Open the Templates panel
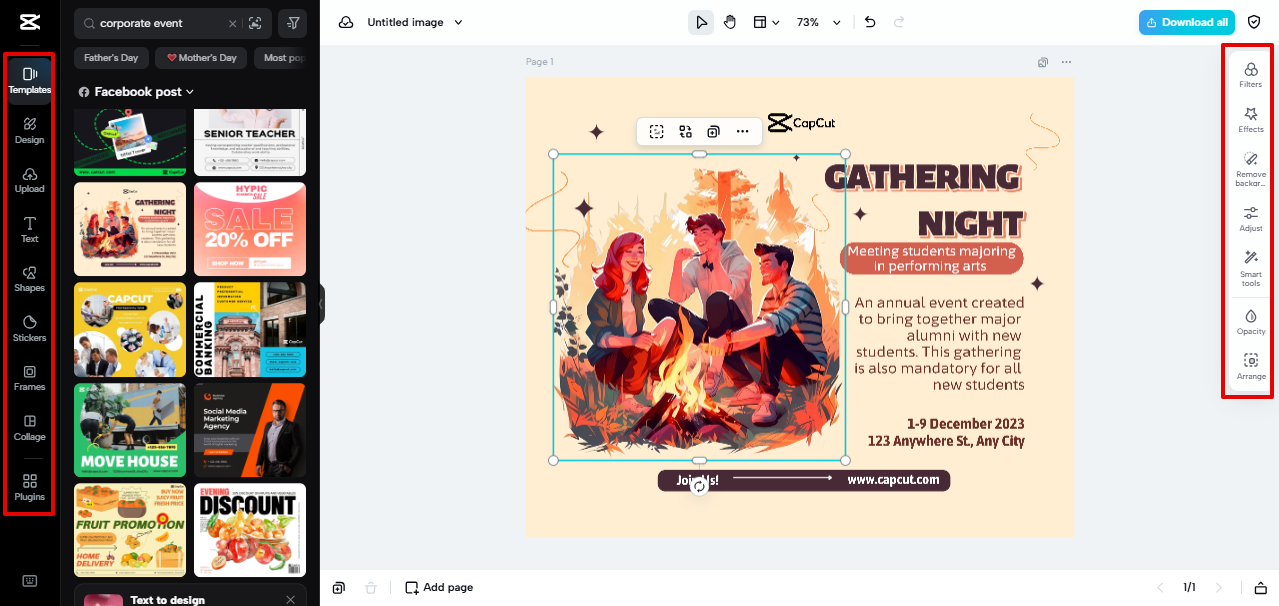The image size is (1279, 606). (x=29, y=78)
